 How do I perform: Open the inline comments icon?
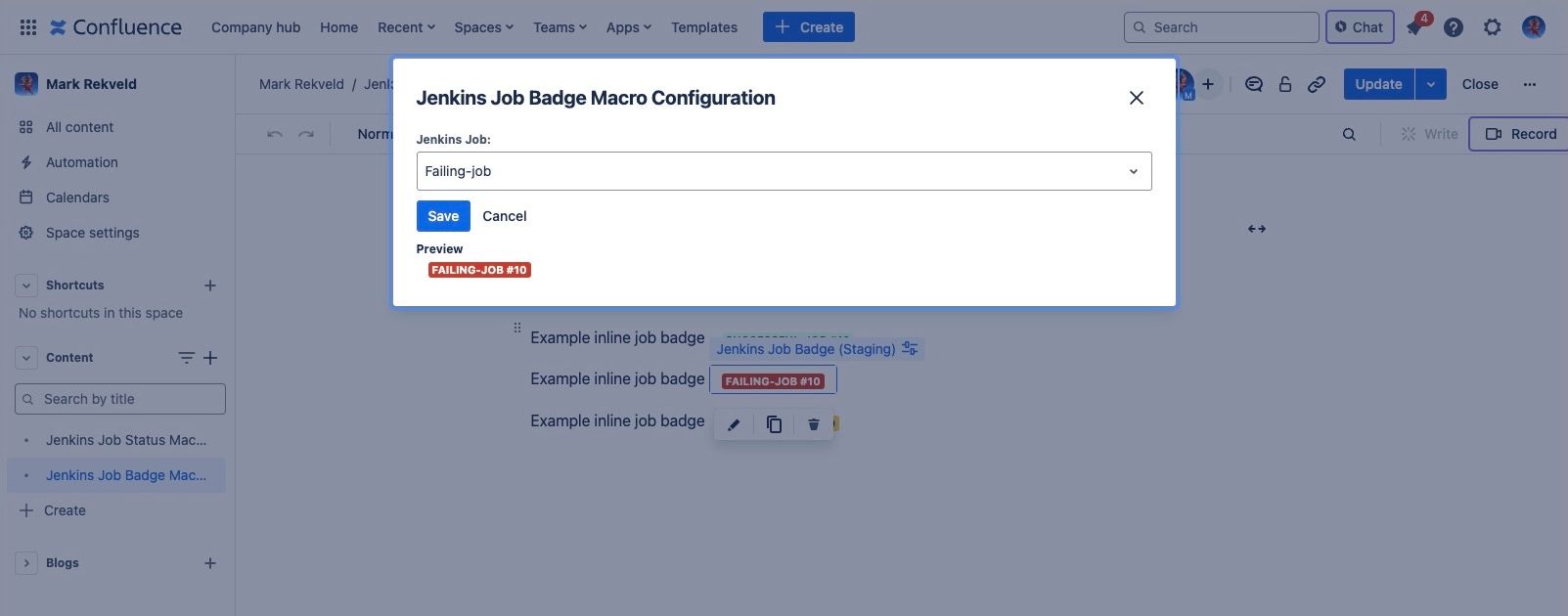point(1253,84)
